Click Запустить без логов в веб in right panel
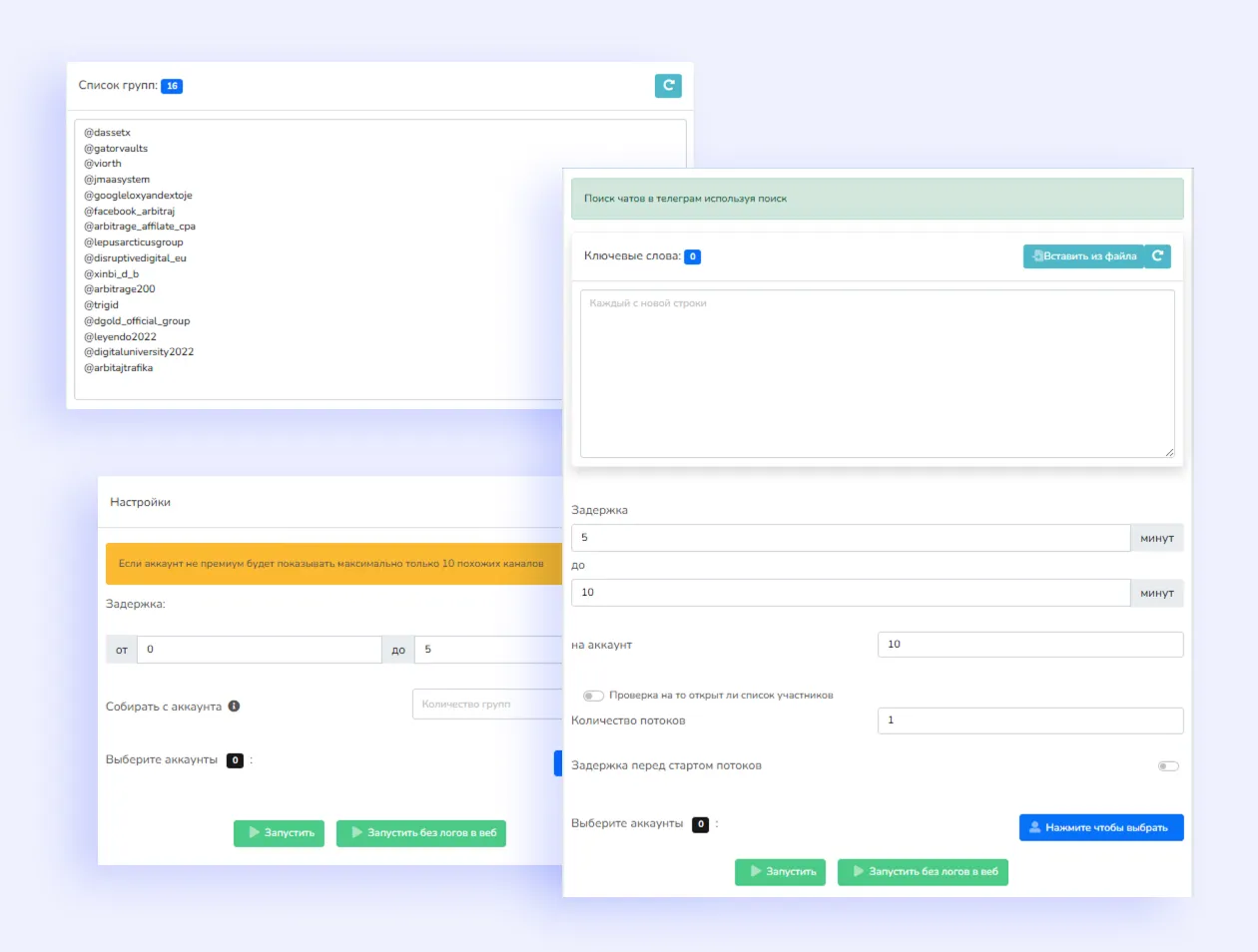This screenshot has width=1258, height=952. 923,872
